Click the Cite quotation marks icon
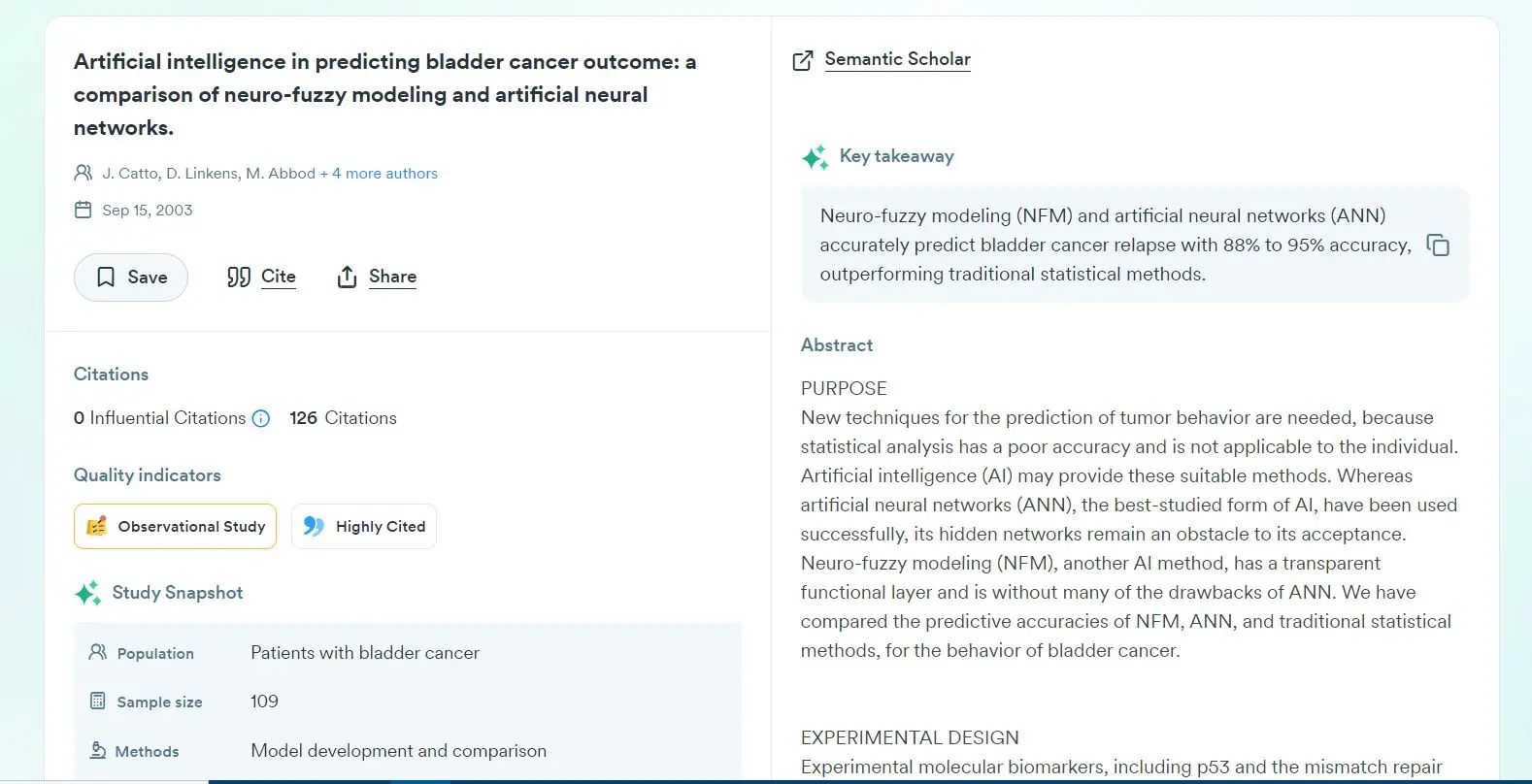 tap(239, 278)
